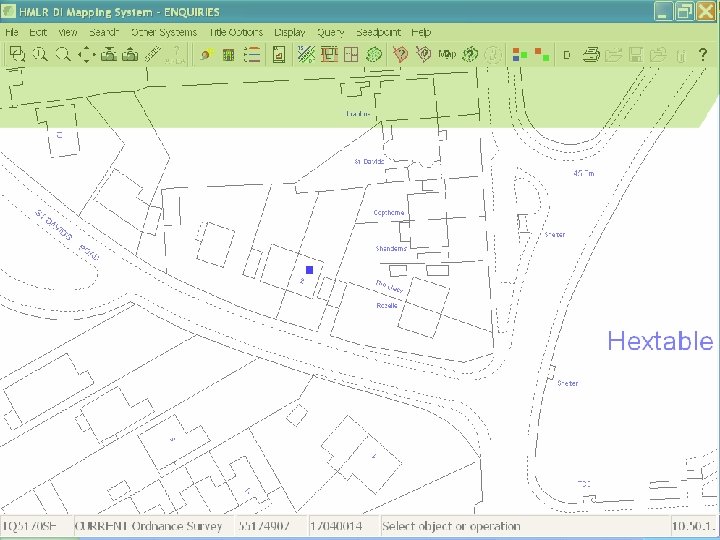This screenshot has height=540, width=720.
Task: Open the Display menu
Action: [x=290, y=32]
